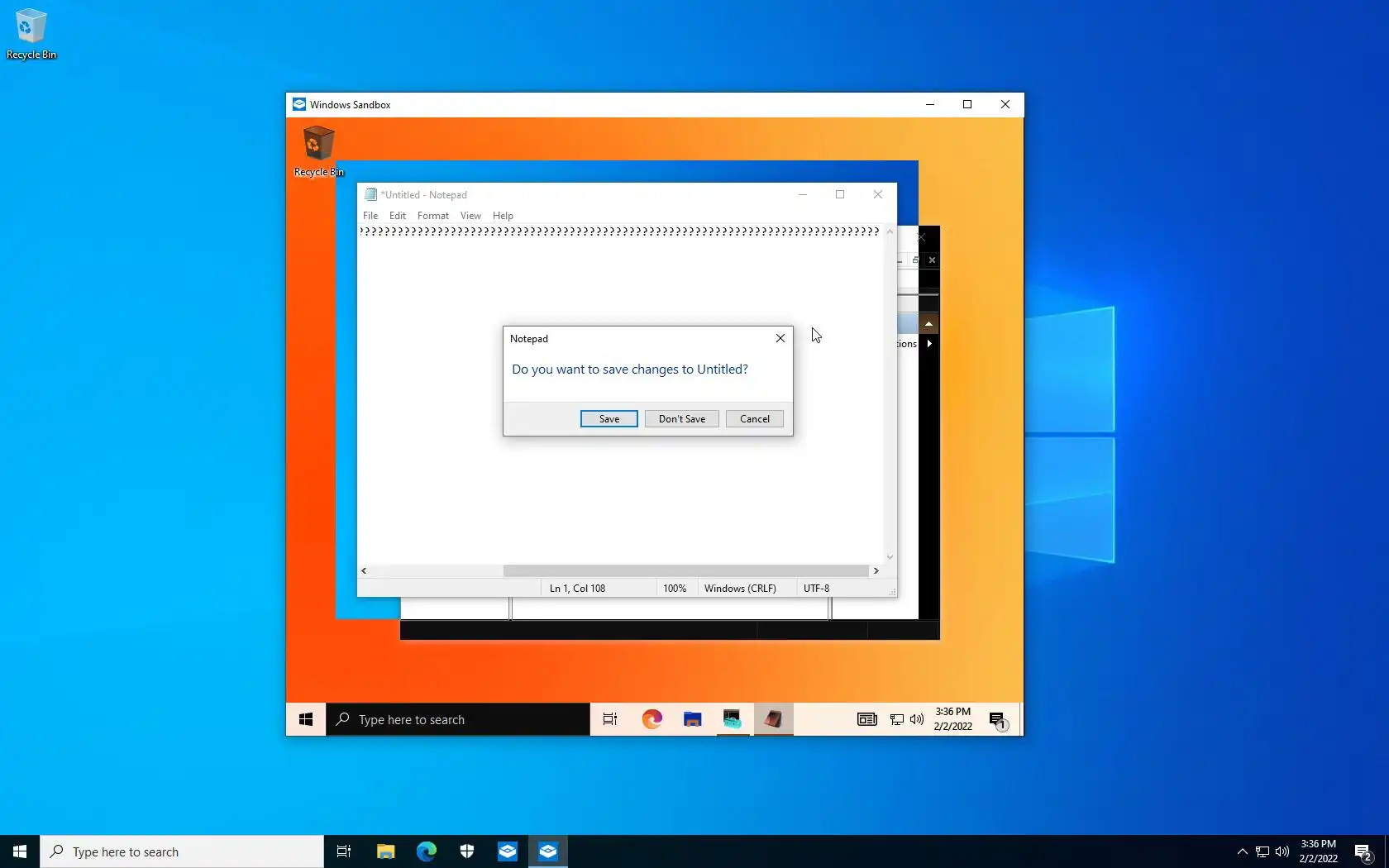Viewport: 1389px width, 868px height.
Task: Open the host clock showing 3:36 PM
Action: click(x=1318, y=851)
